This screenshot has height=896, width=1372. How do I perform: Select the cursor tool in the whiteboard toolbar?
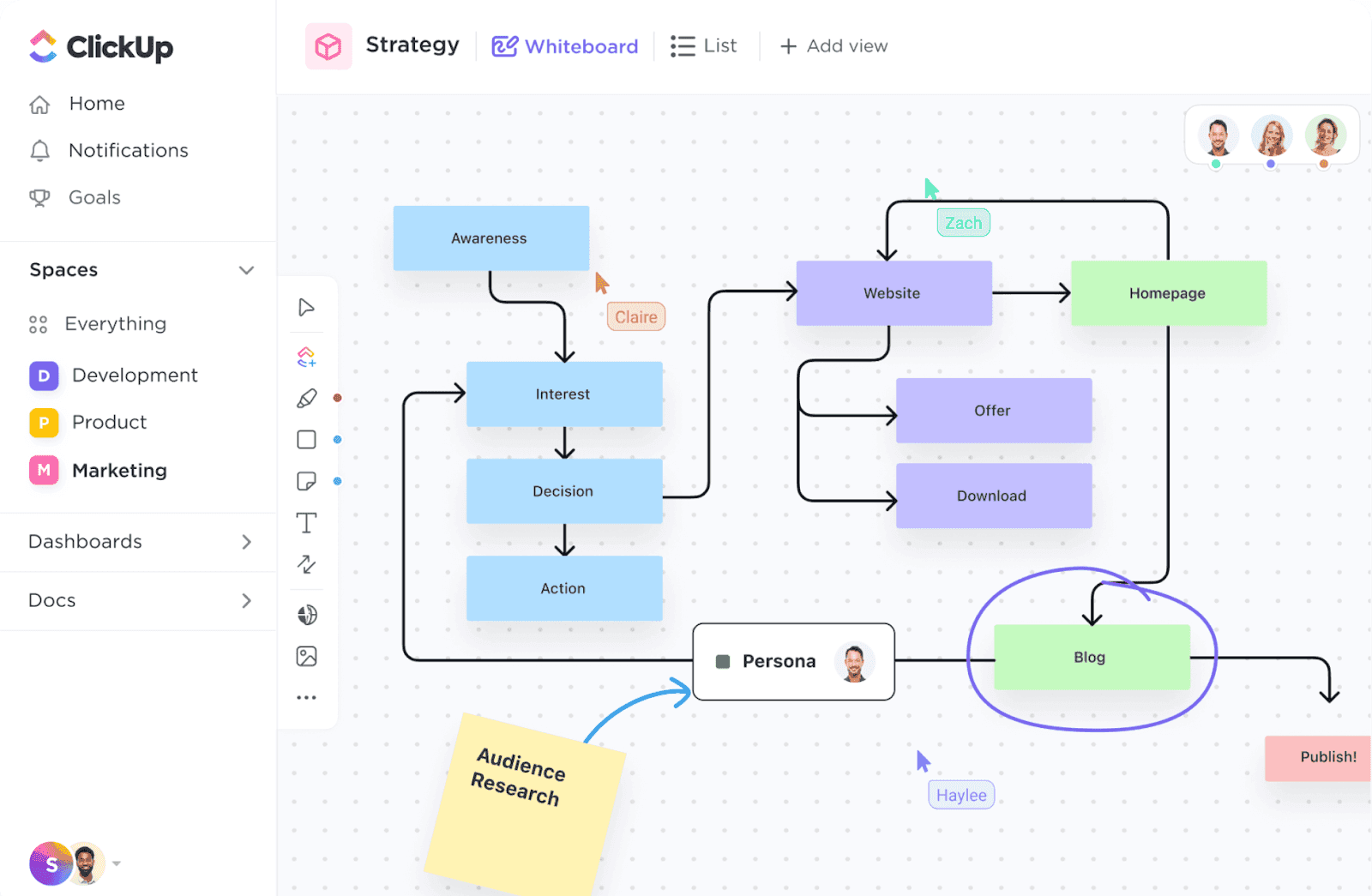[306, 307]
